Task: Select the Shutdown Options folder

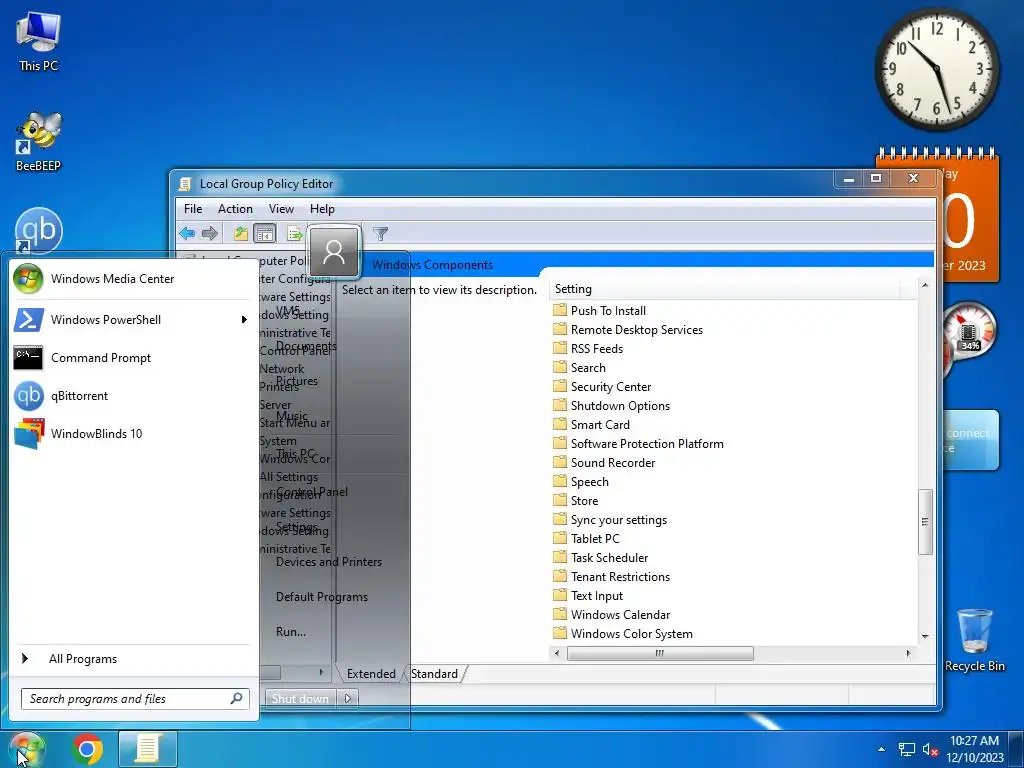Action: [x=611, y=405]
